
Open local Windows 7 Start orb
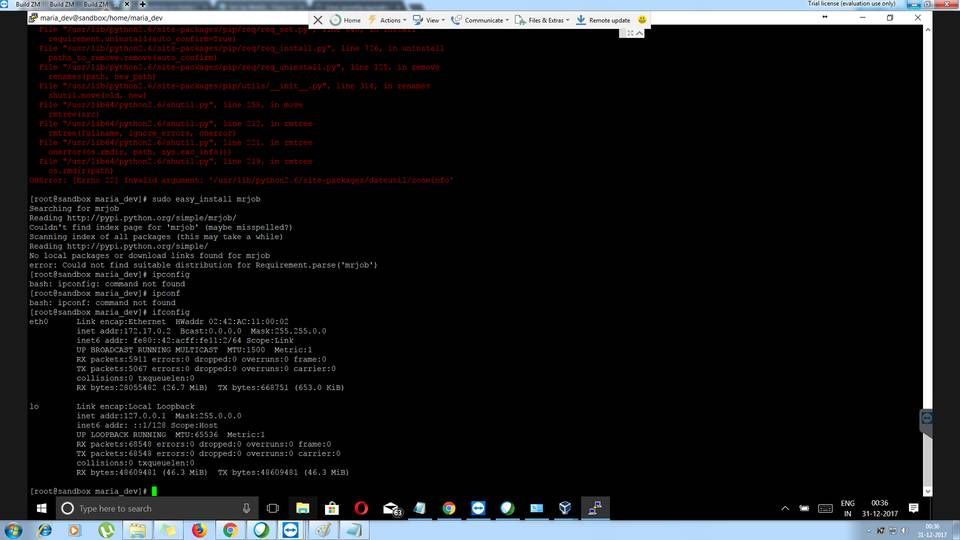13,530
